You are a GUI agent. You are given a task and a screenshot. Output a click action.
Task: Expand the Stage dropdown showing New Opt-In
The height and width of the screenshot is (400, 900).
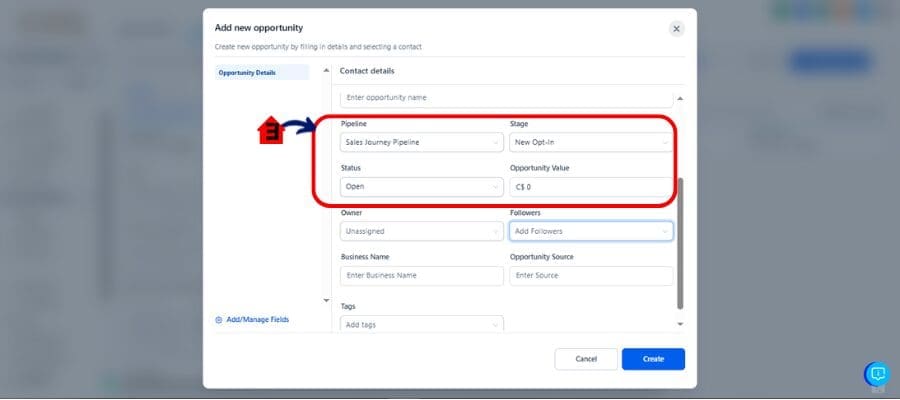click(x=590, y=142)
